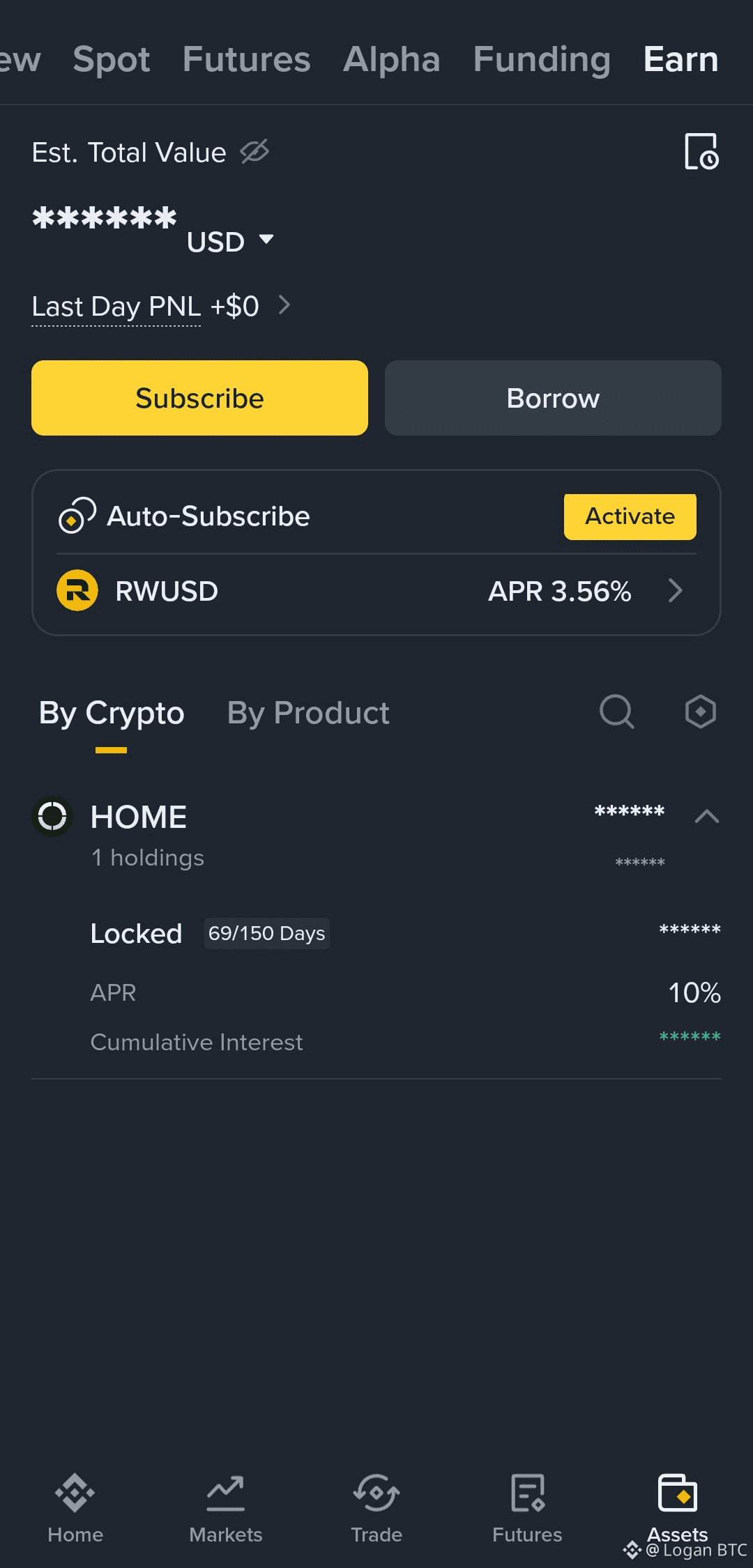The width and height of the screenshot is (753, 1568).
Task: Tap the Borrow button
Action: (553, 398)
